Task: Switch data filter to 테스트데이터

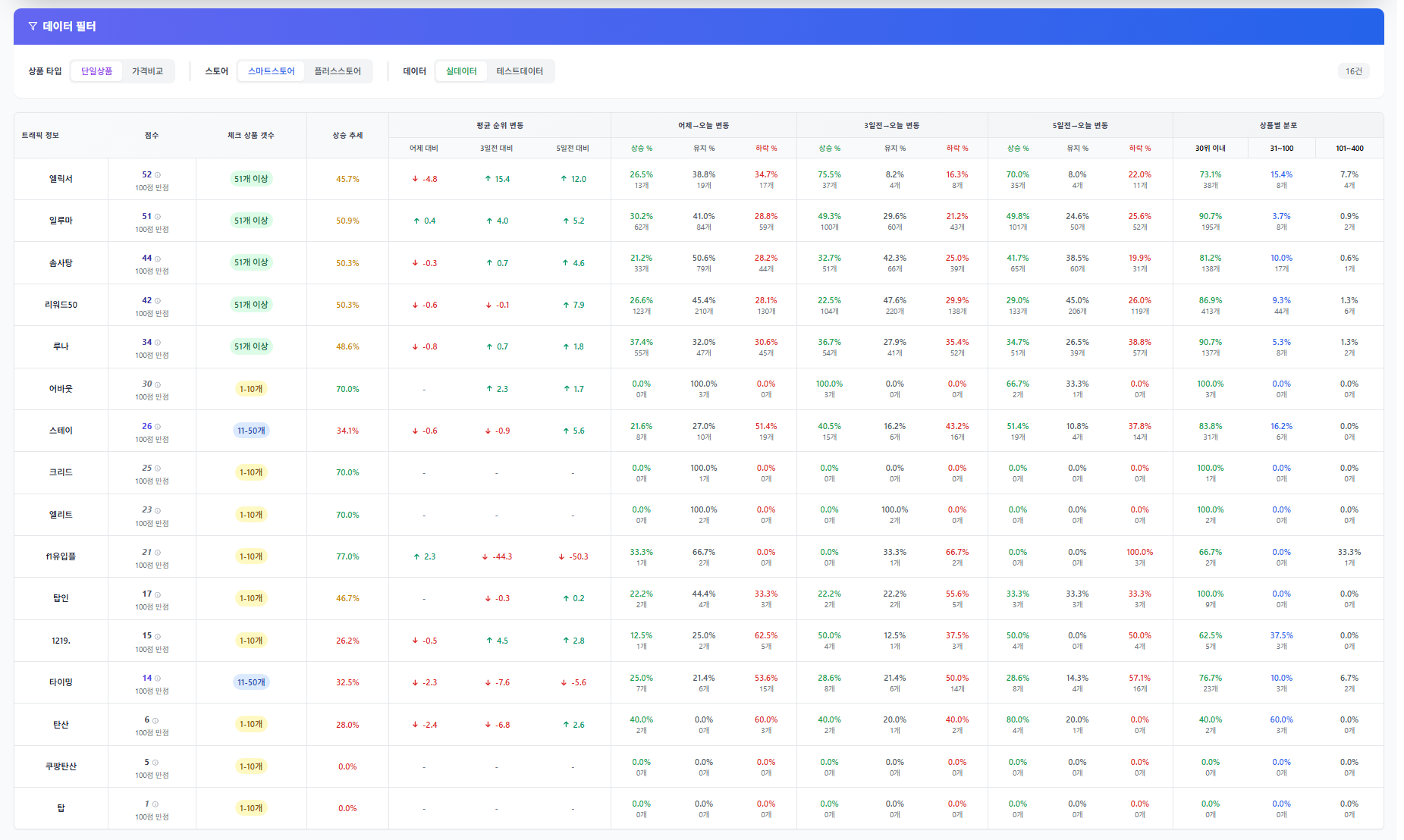Action: tap(520, 71)
